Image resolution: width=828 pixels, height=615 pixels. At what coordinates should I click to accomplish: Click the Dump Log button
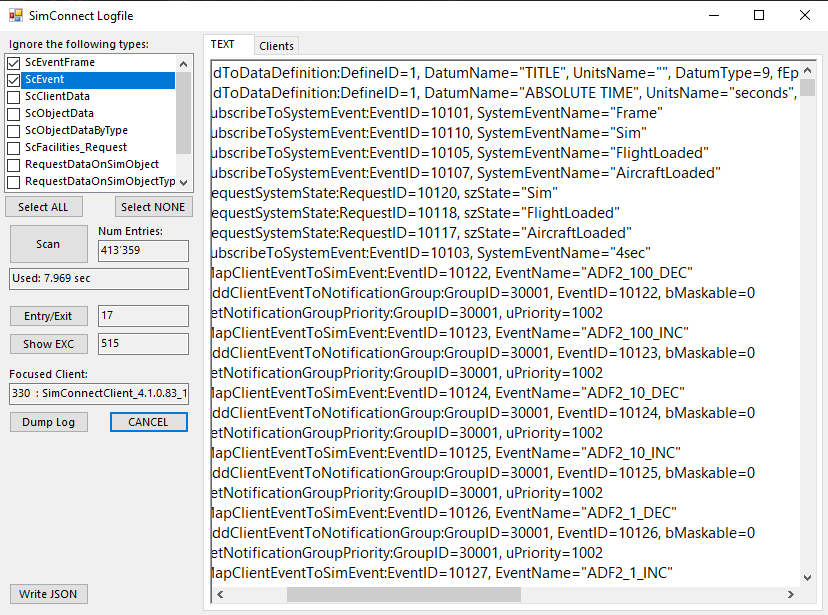click(x=48, y=422)
